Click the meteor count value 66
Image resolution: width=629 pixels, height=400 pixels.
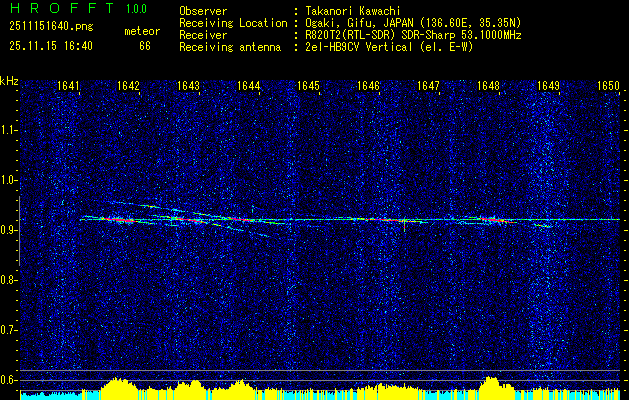[145, 46]
